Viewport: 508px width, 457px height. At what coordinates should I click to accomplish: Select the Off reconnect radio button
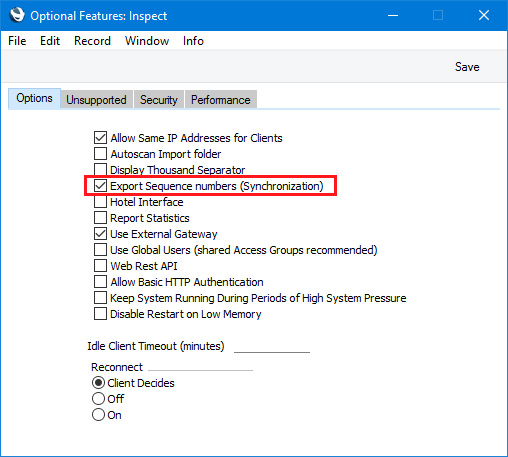point(98,399)
